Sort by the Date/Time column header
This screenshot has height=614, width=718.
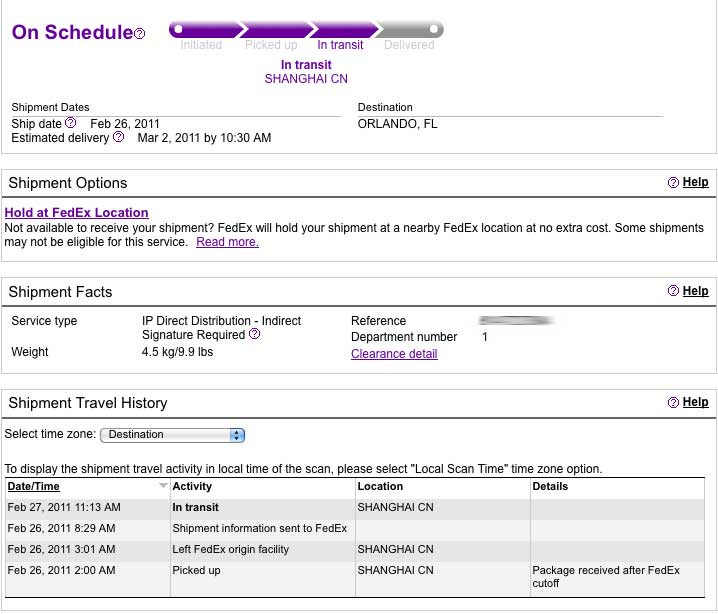(33, 486)
